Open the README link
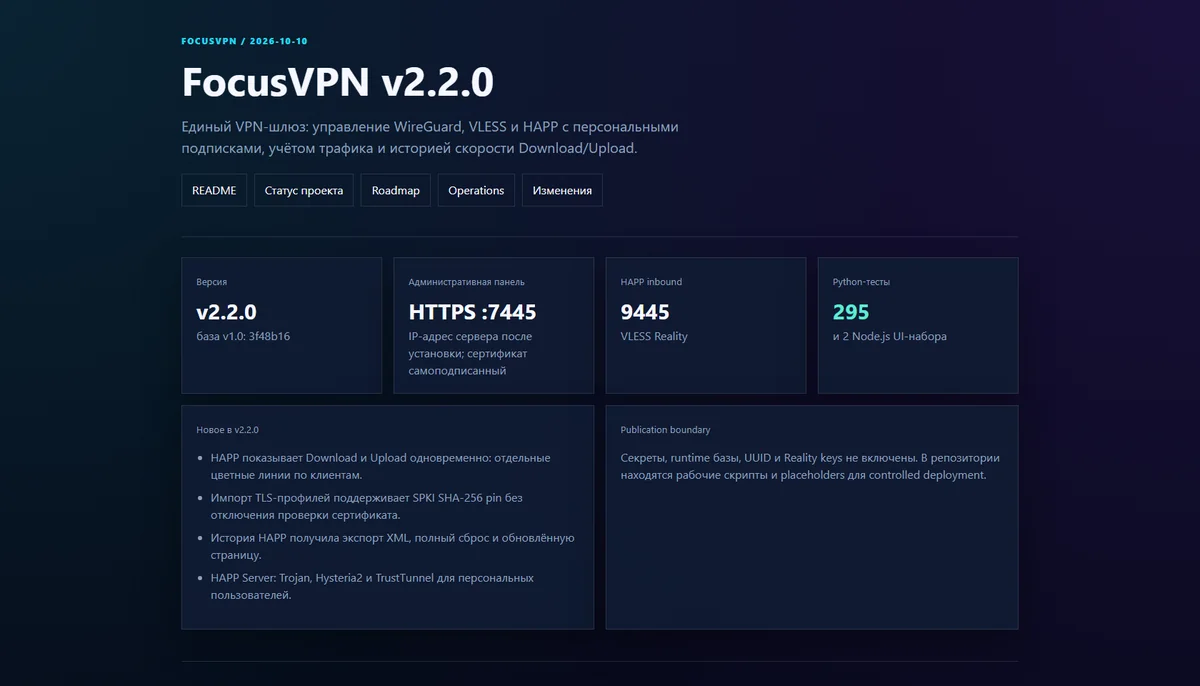Viewport: 1200px width, 686px height. (x=214, y=190)
